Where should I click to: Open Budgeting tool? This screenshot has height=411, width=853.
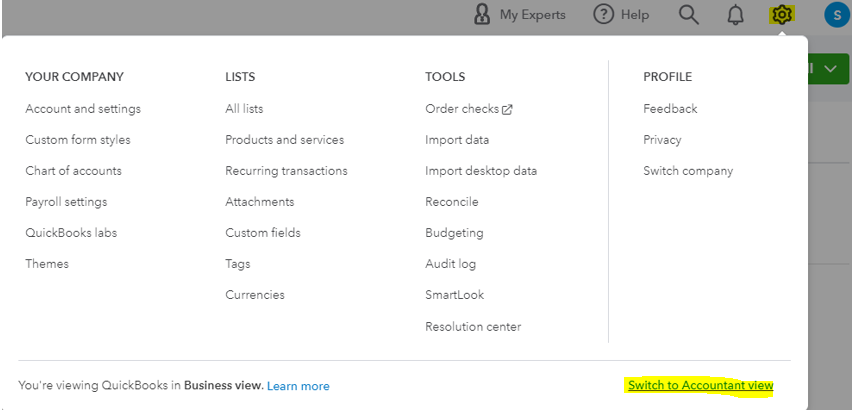454,233
